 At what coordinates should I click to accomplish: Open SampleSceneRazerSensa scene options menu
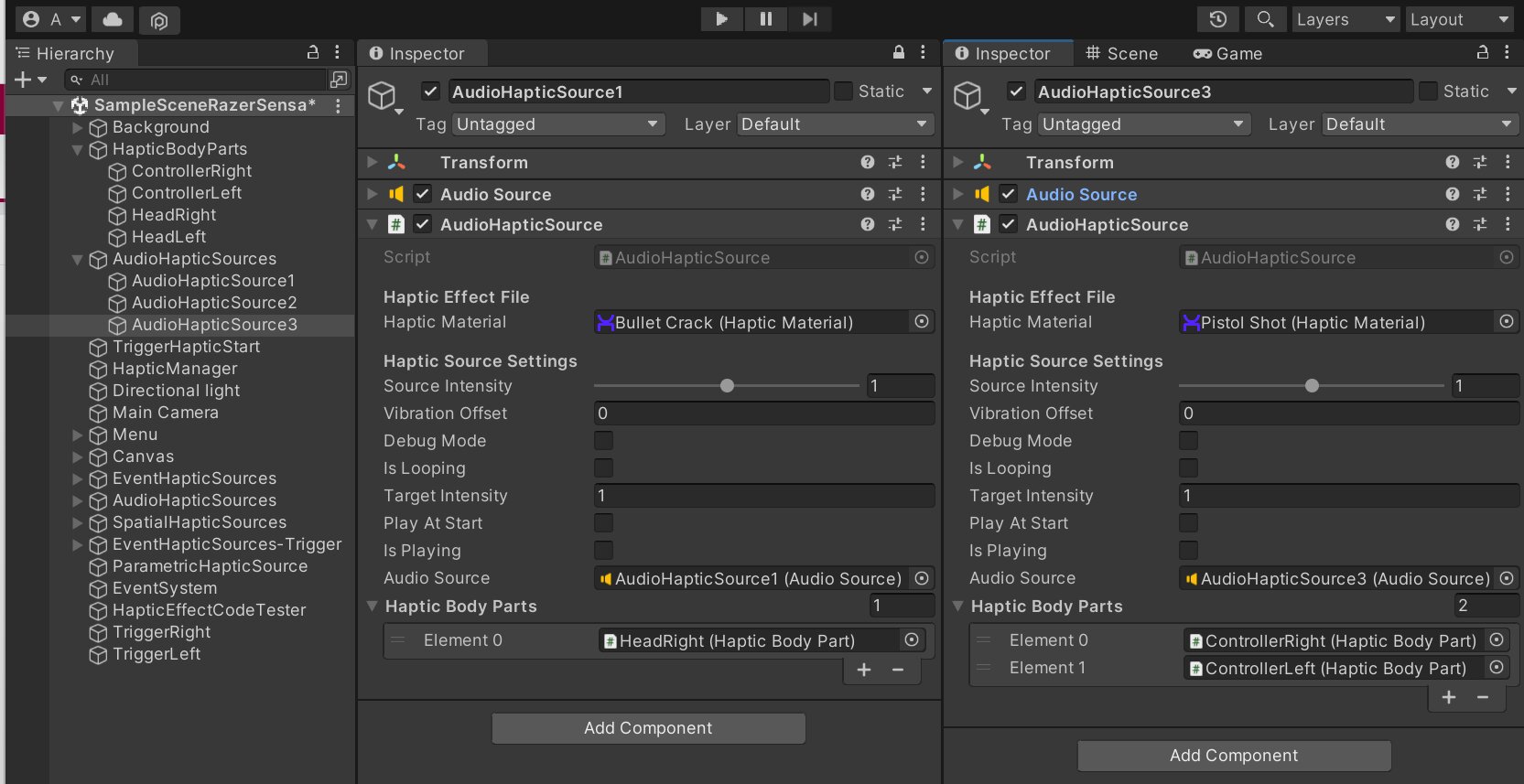coord(339,105)
